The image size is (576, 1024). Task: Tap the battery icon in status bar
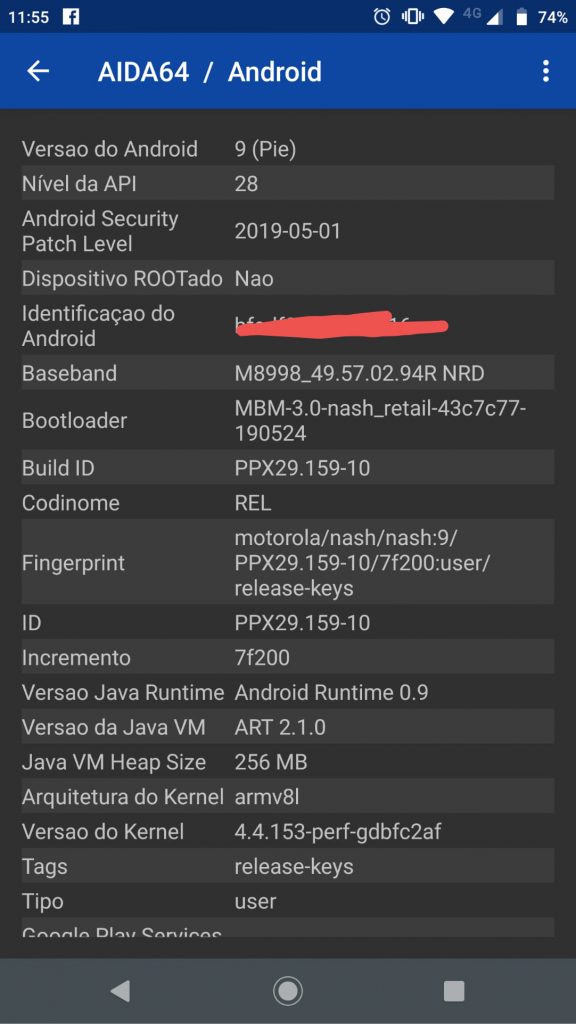tap(522, 17)
